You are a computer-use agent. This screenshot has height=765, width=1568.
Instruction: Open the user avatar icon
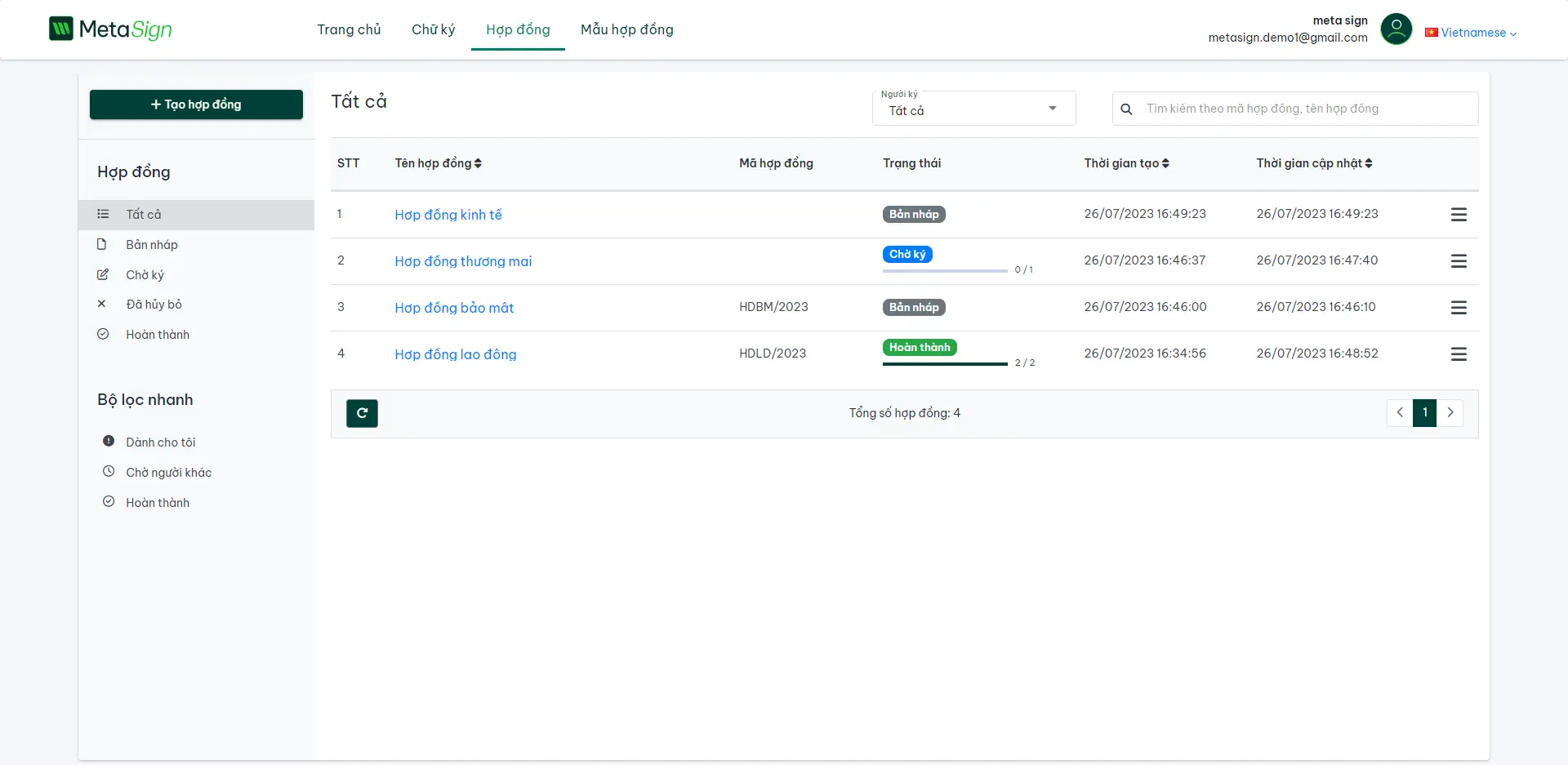[x=1396, y=29]
